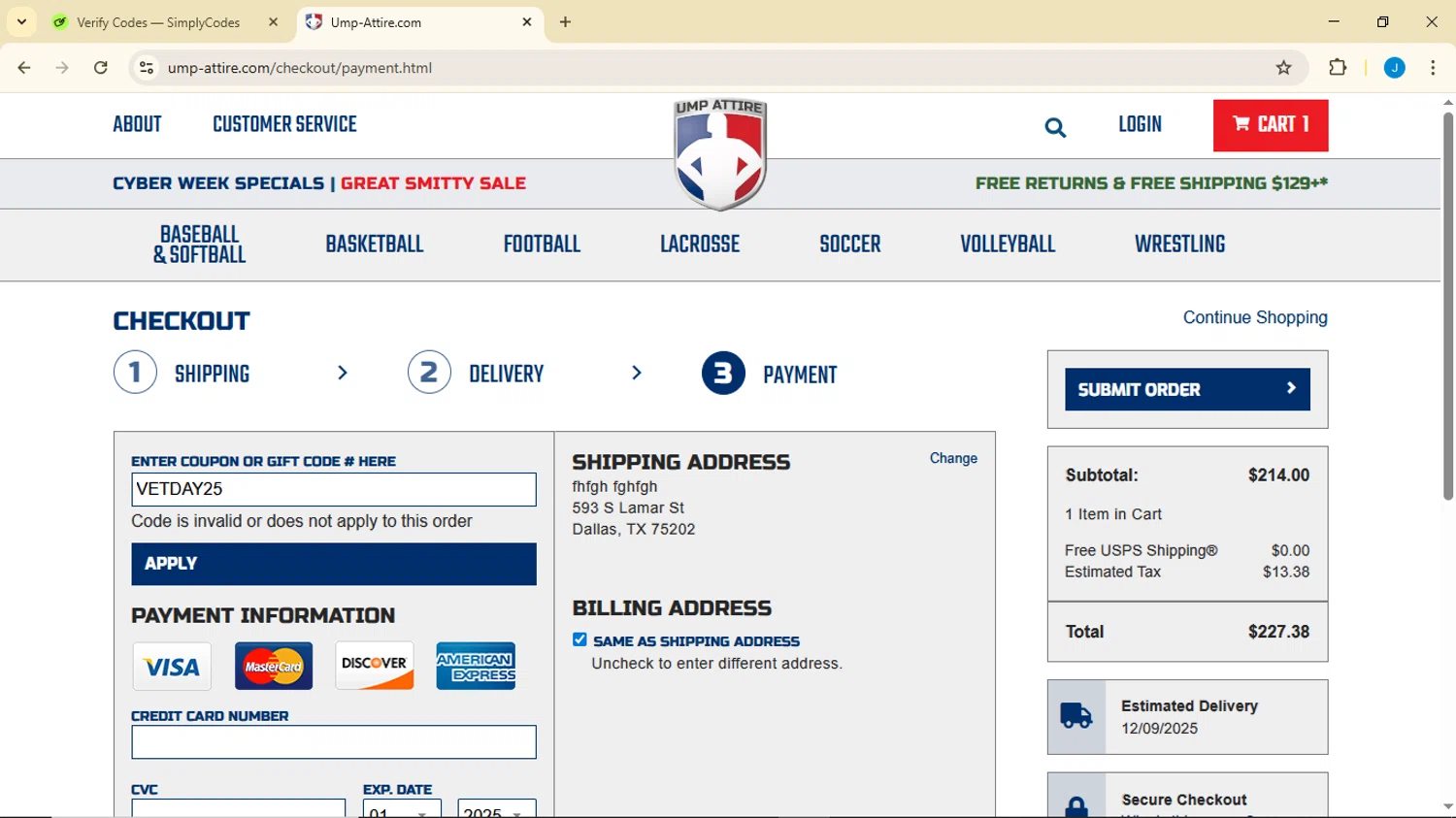This screenshot has height=818, width=1456.
Task: Open the Basketball menu
Action: (375, 245)
